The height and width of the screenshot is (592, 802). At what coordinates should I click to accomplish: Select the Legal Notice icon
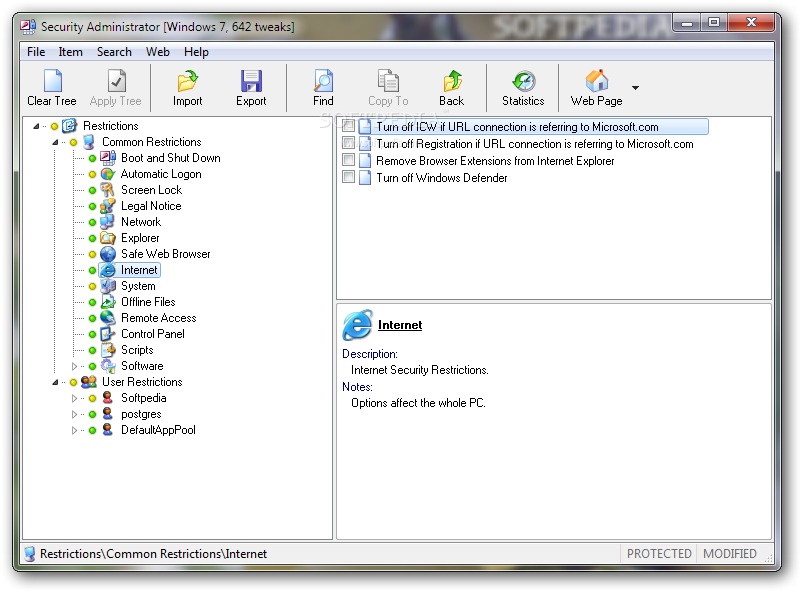point(108,206)
